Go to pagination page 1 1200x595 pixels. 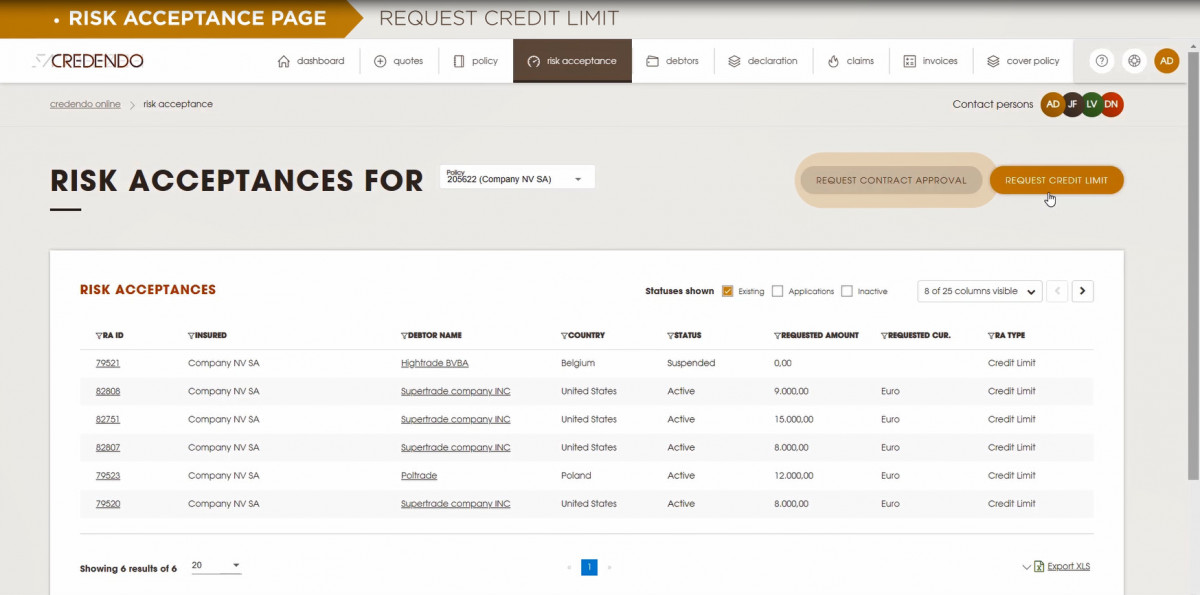tap(589, 567)
